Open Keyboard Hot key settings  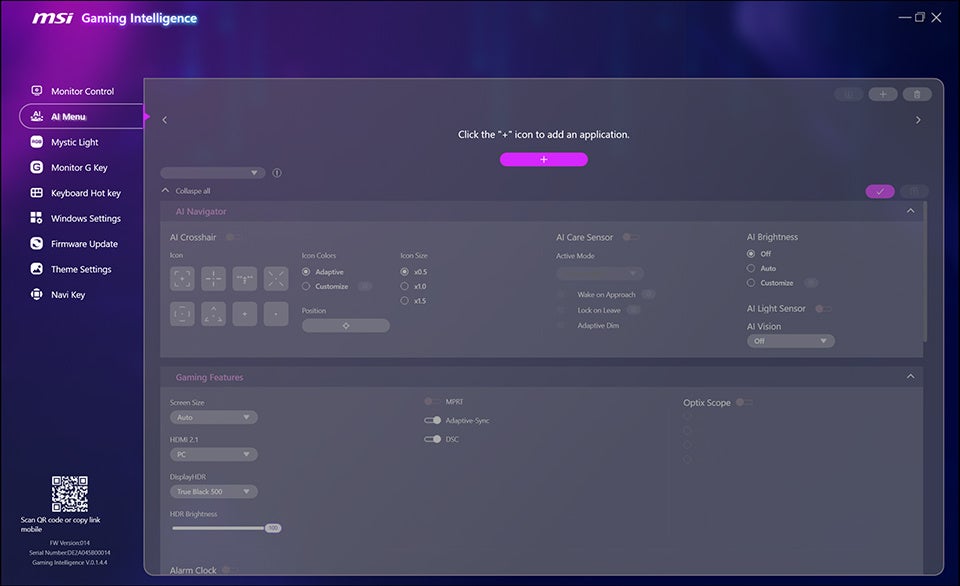click(36, 192)
